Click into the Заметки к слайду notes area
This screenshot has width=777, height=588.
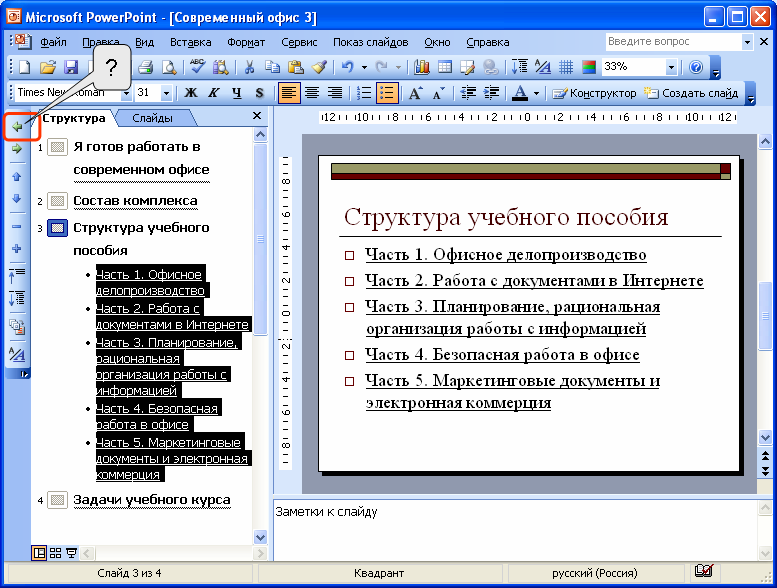pos(515,530)
